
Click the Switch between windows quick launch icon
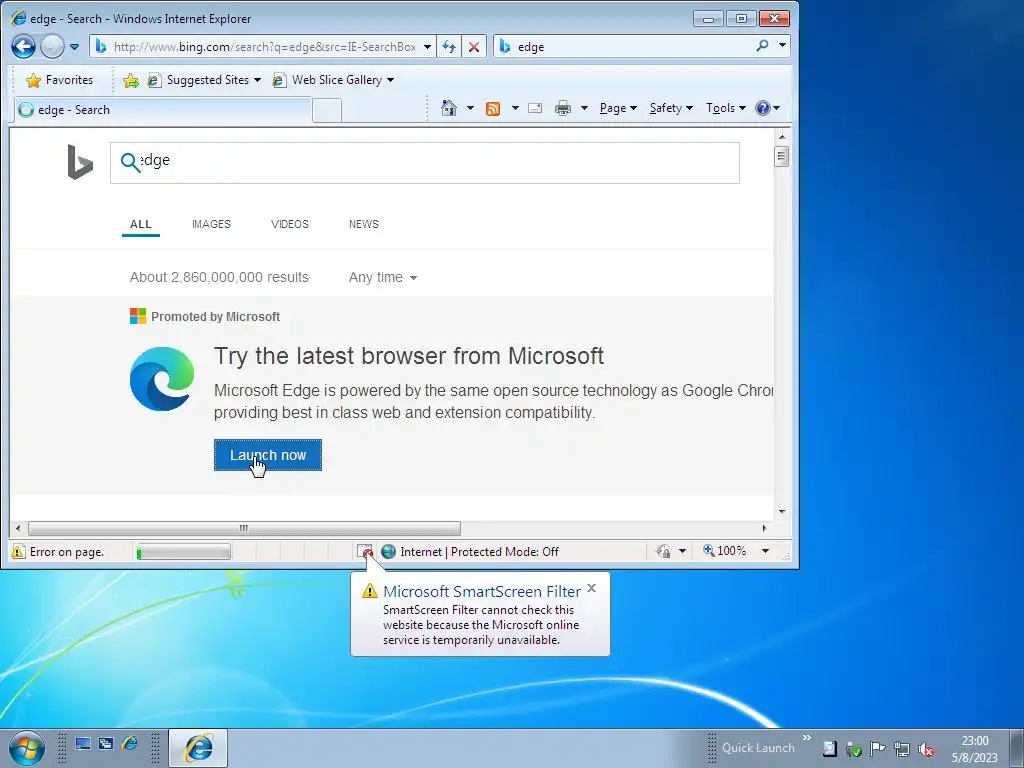(x=106, y=743)
